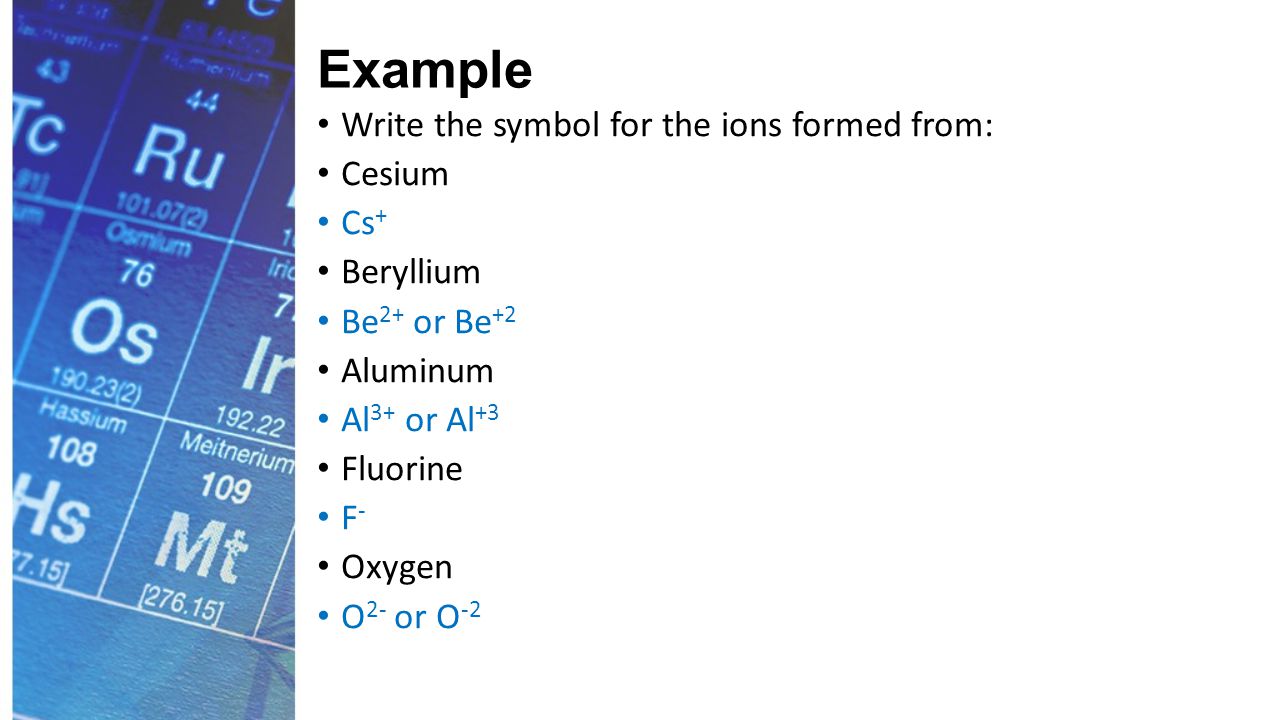The height and width of the screenshot is (720, 1280).
Task: Select the Aluminum bullet text
Action: click(x=417, y=371)
